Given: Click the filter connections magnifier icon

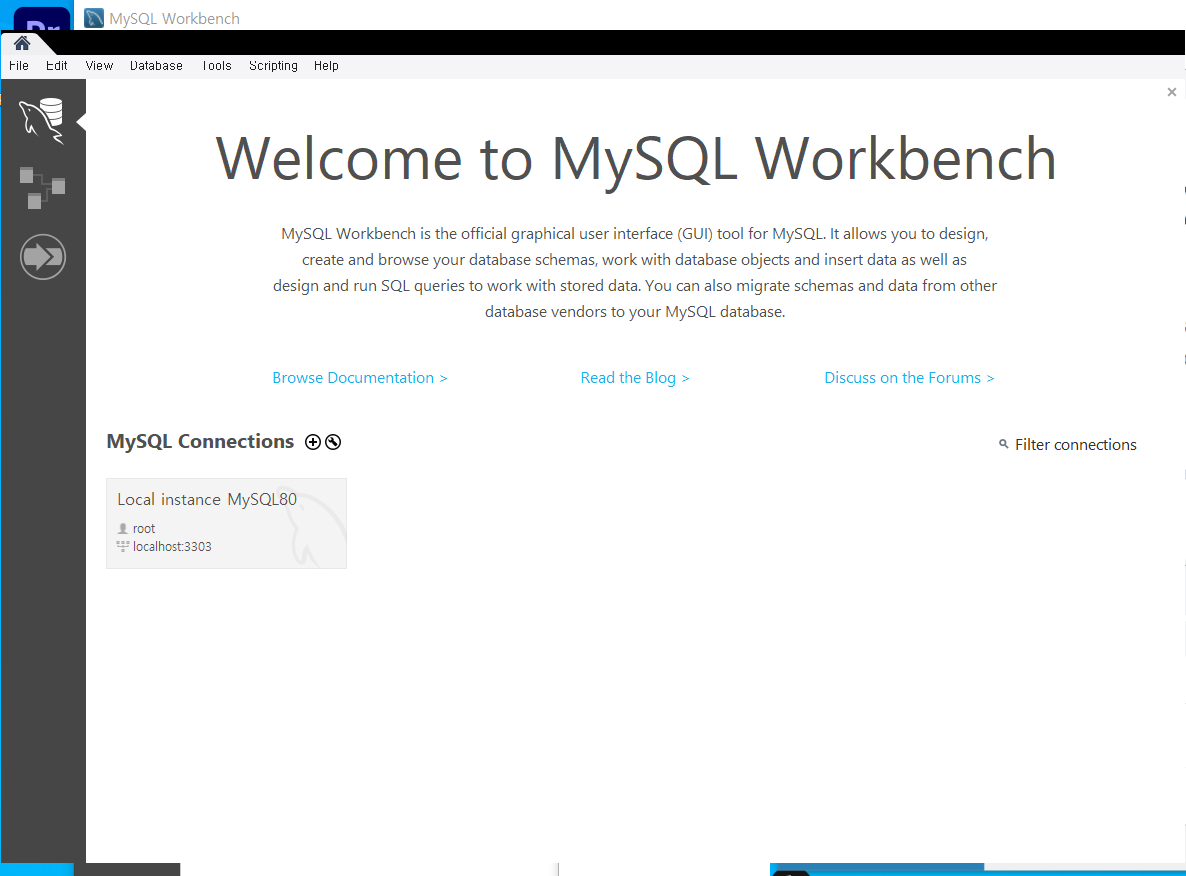Looking at the screenshot, I should click(x=1004, y=444).
